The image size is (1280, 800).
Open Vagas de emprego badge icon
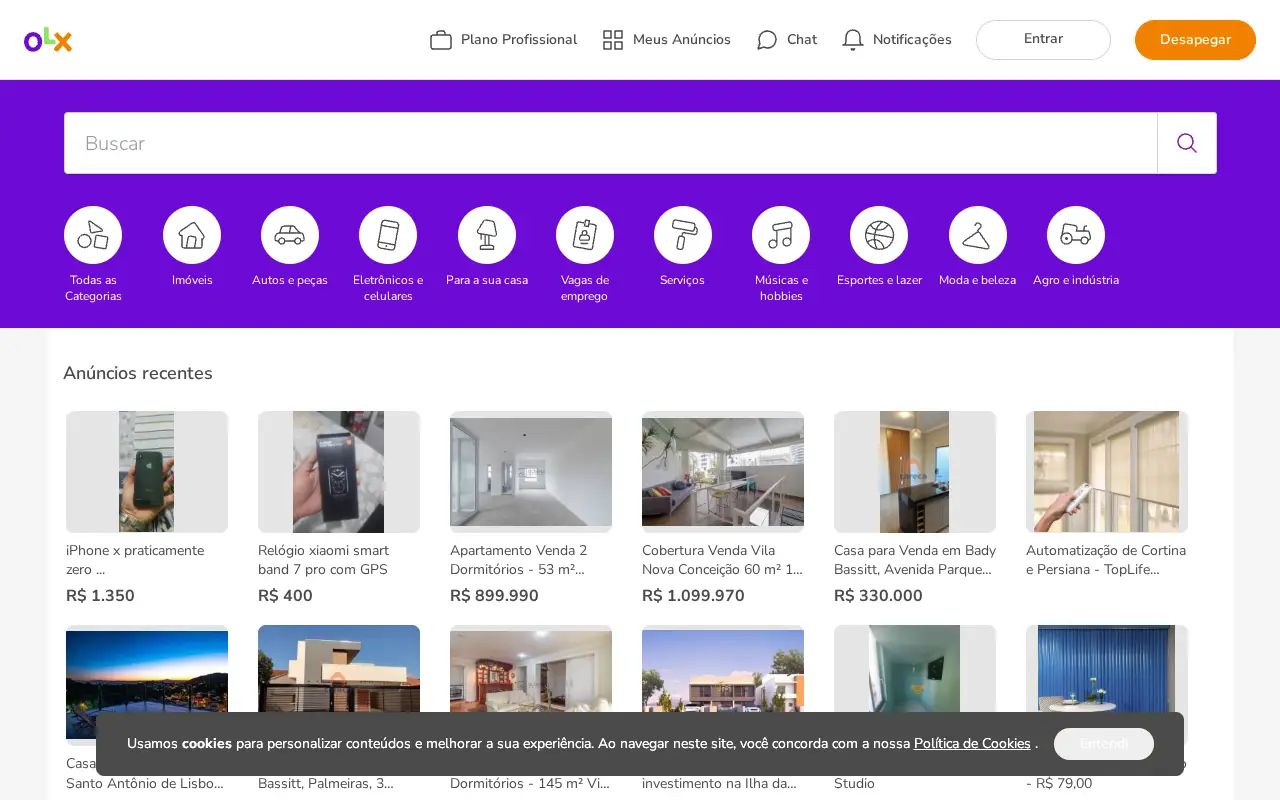585,235
